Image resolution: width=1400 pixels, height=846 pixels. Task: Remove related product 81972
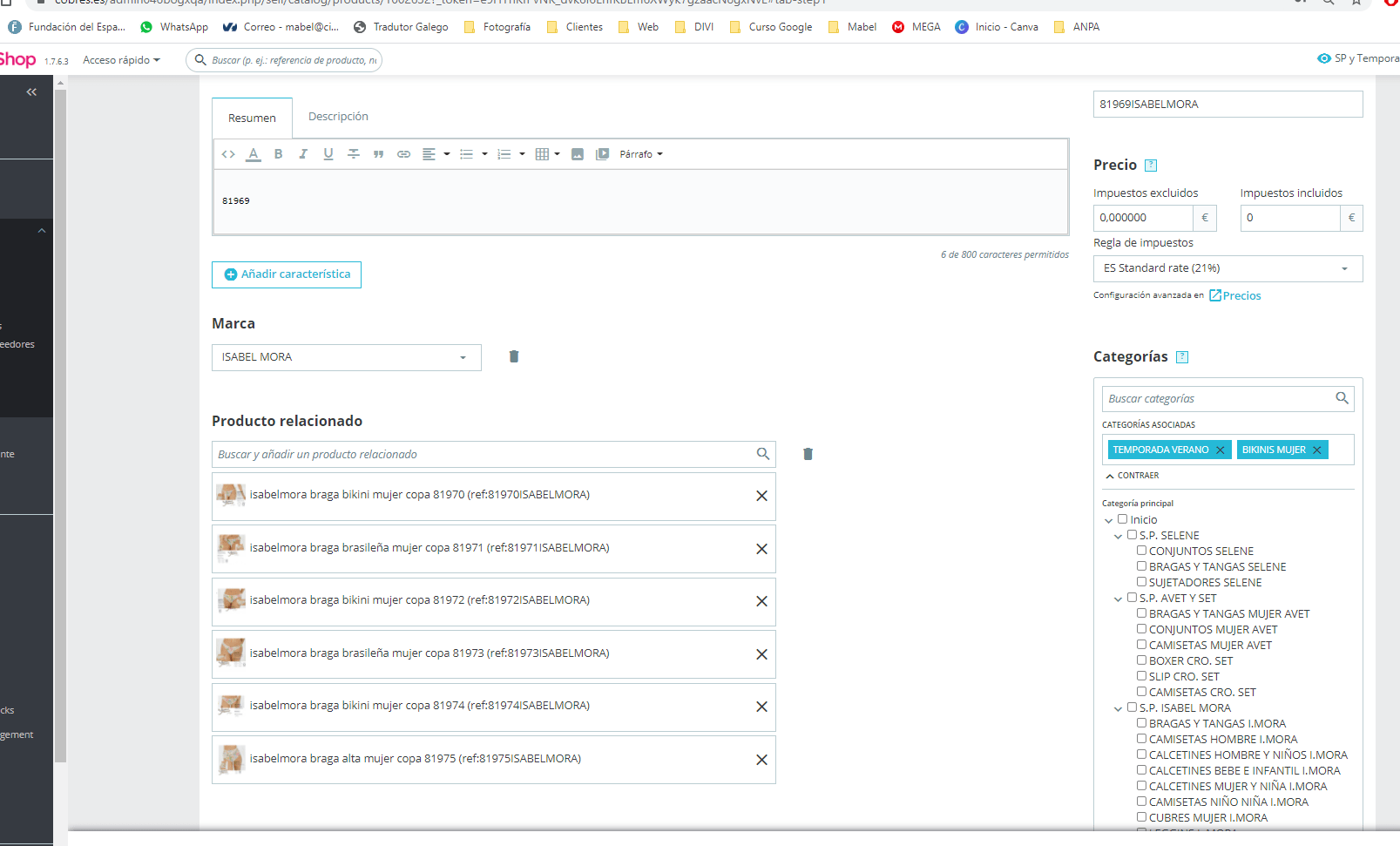(761, 601)
